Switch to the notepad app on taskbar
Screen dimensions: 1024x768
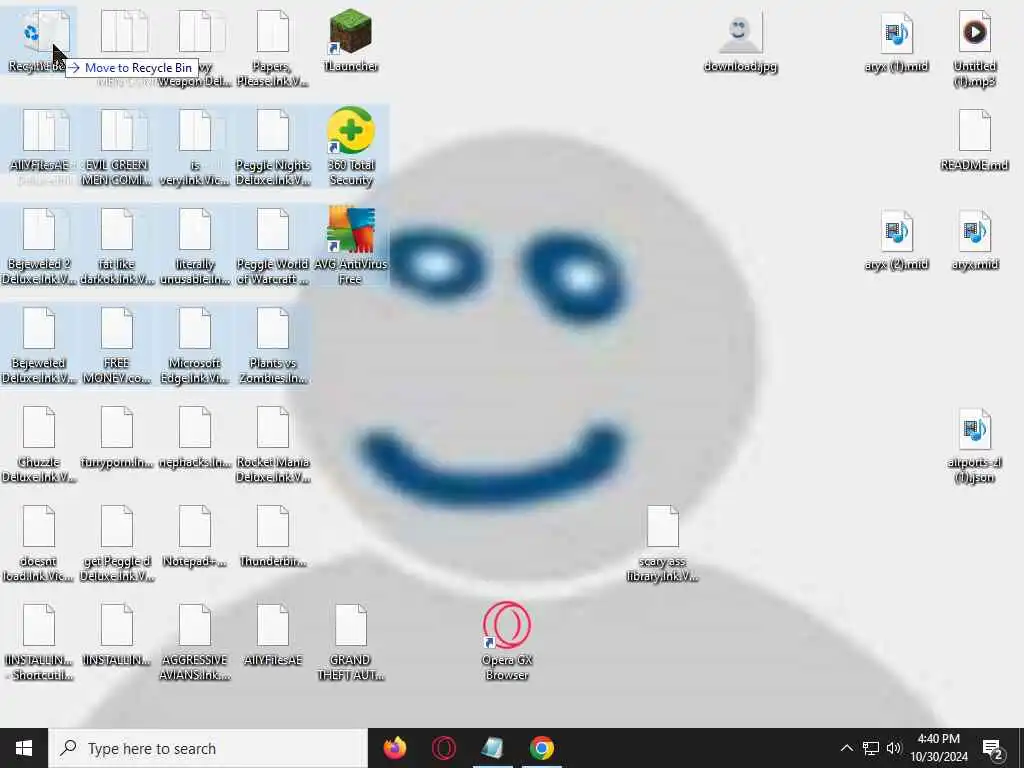point(493,748)
